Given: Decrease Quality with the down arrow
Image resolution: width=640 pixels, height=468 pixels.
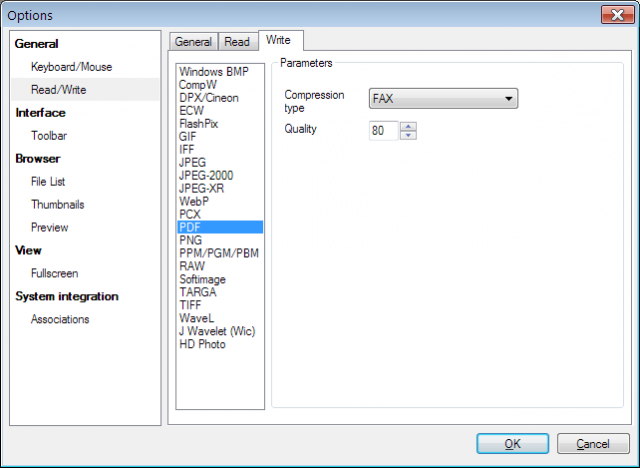Looking at the screenshot, I should [408, 135].
